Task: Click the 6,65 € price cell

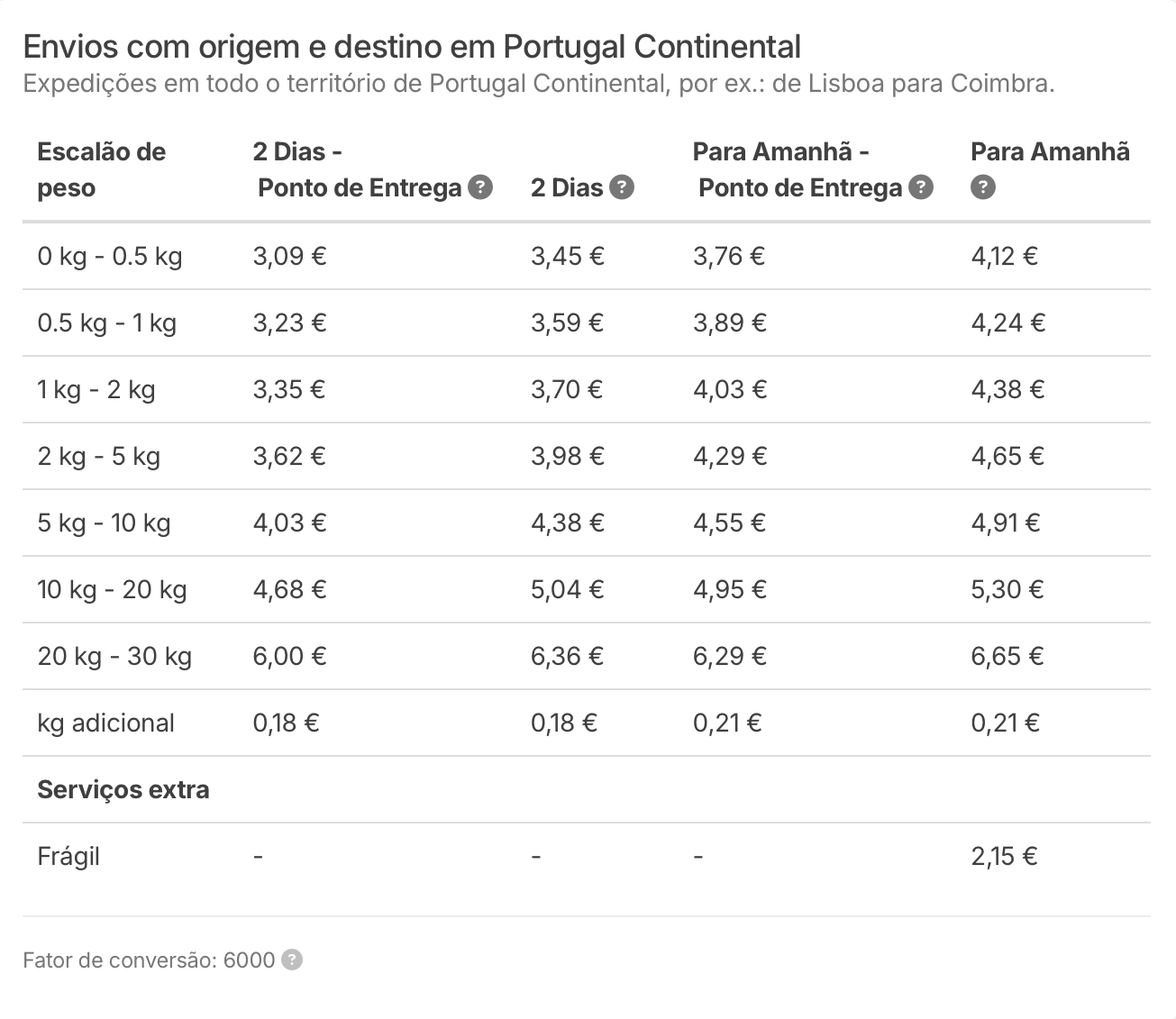Action: (x=1007, y=657)
